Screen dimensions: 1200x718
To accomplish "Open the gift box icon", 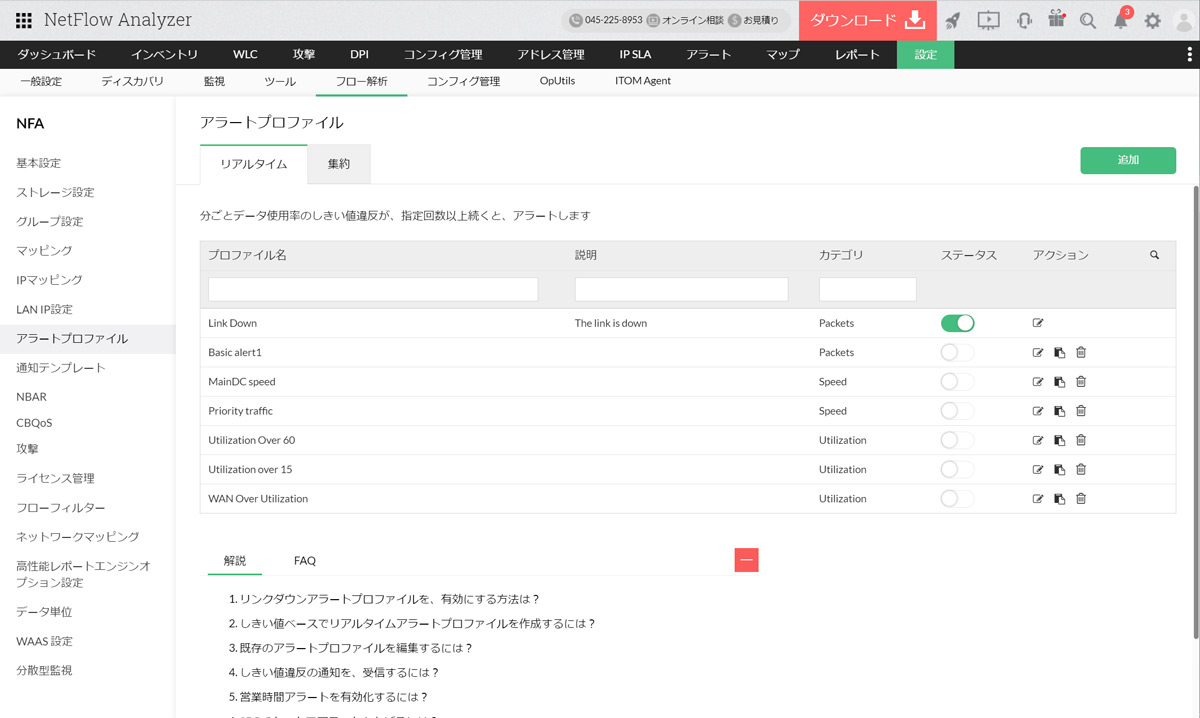I will click(x=1056, y=19).
